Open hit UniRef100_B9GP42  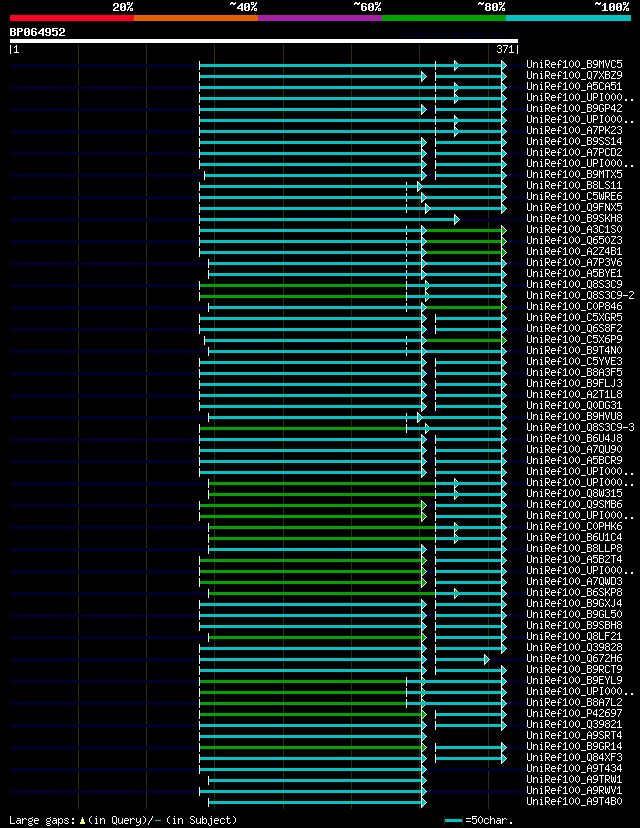[x=575, y=108]
